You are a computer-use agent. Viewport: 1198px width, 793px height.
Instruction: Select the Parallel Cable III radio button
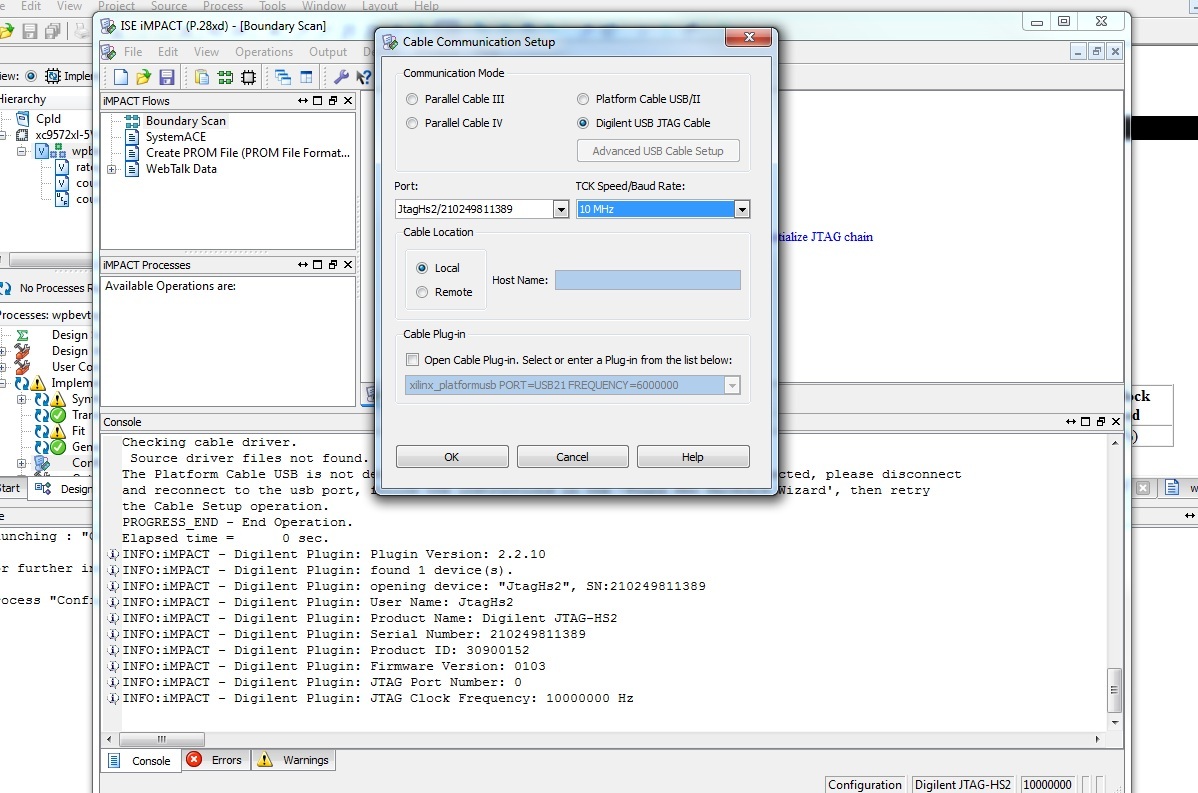click(x=412, y=99)
